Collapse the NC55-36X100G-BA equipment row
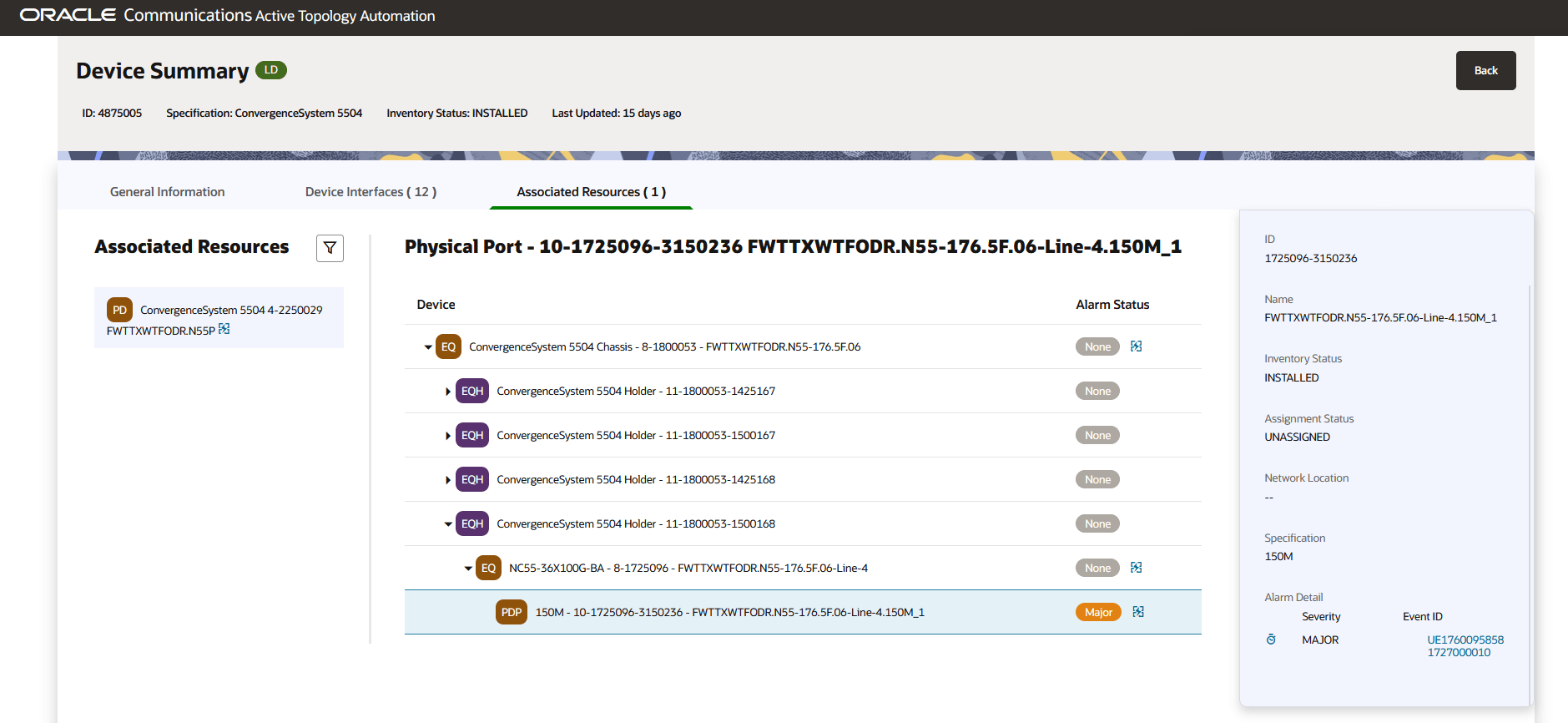Screen dimensions: 1568x723 point(468,569)
